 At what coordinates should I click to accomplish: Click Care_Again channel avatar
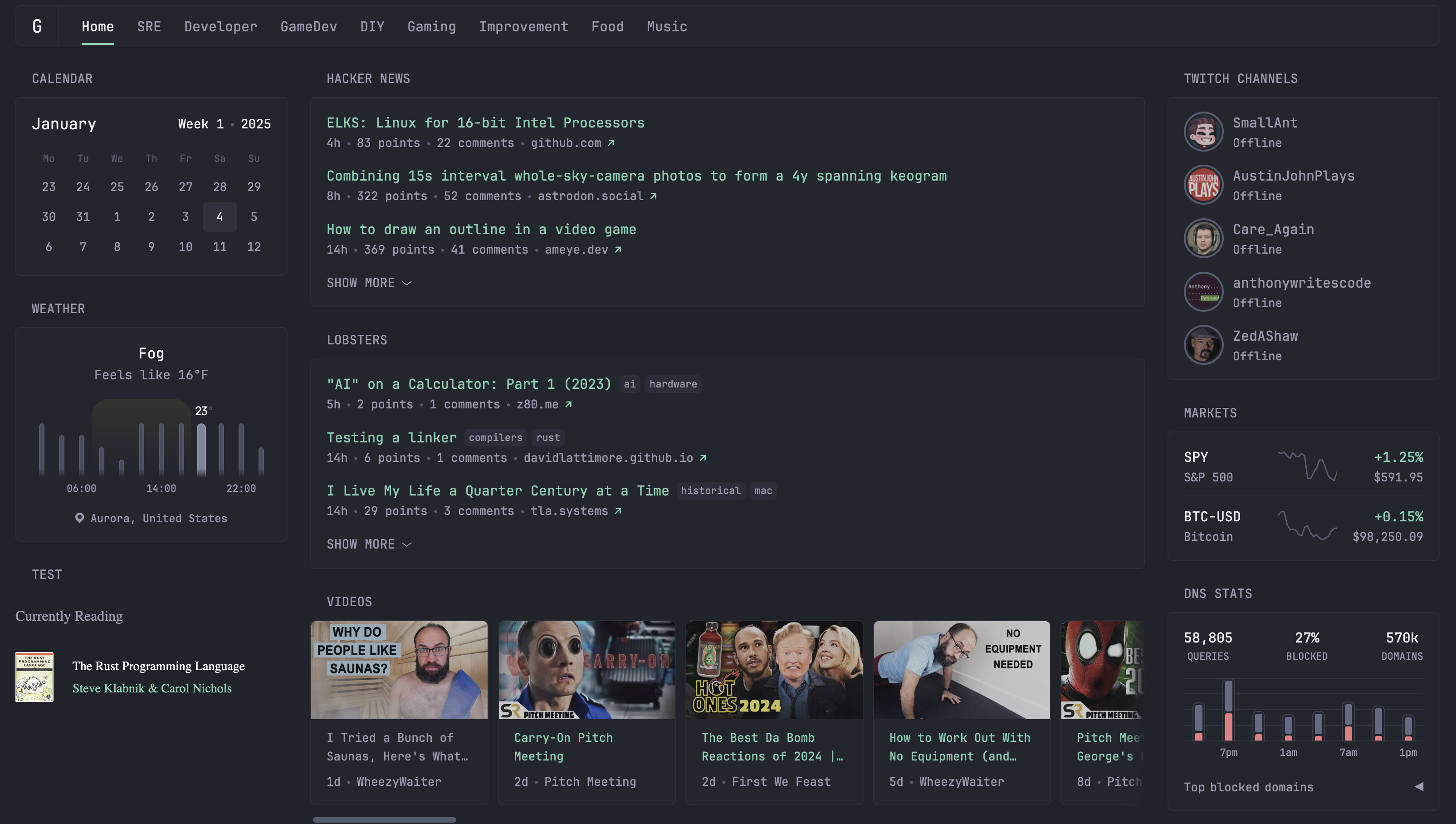(x=1203, y=238)
